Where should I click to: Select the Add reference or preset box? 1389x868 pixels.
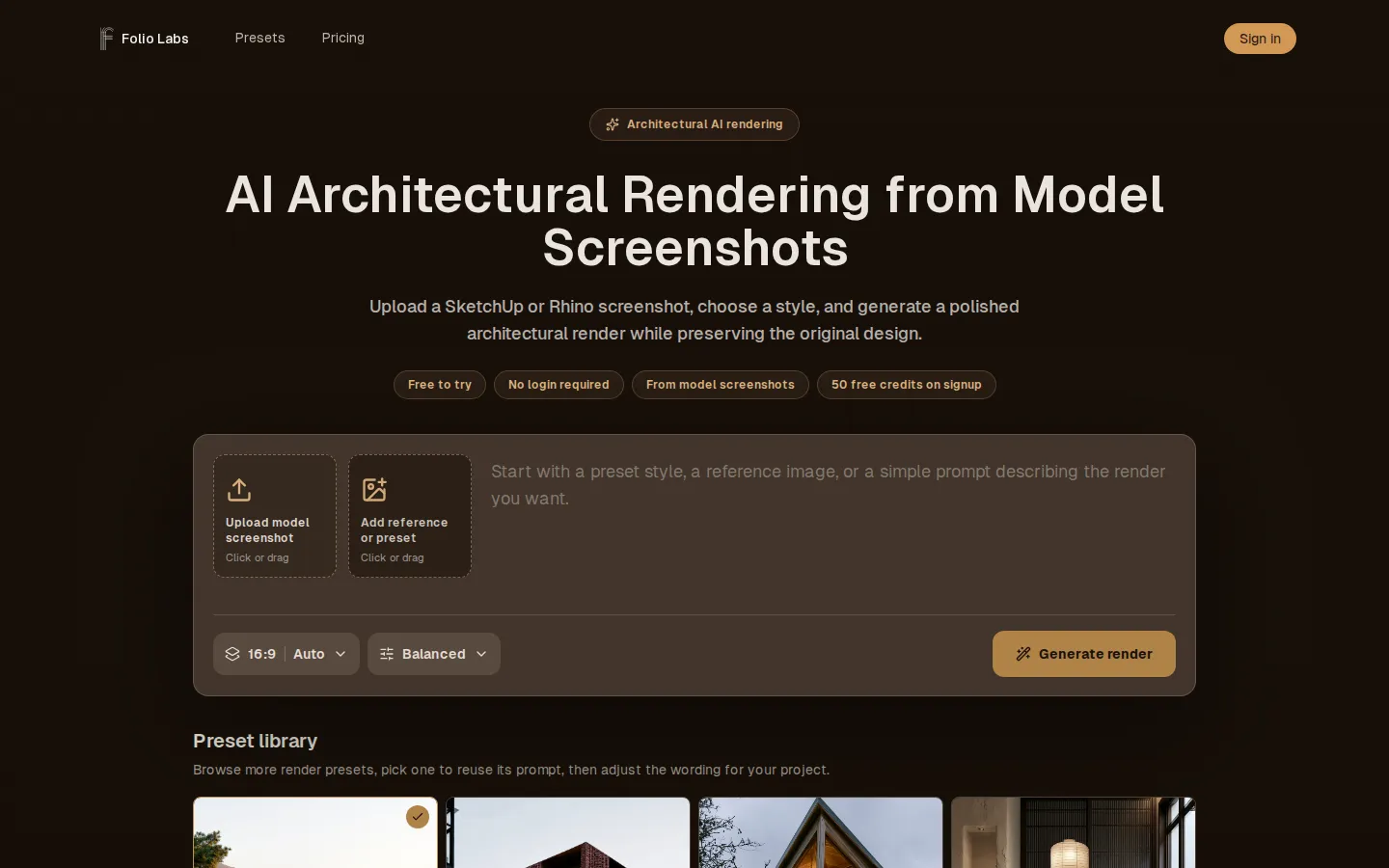coord(410,516)
